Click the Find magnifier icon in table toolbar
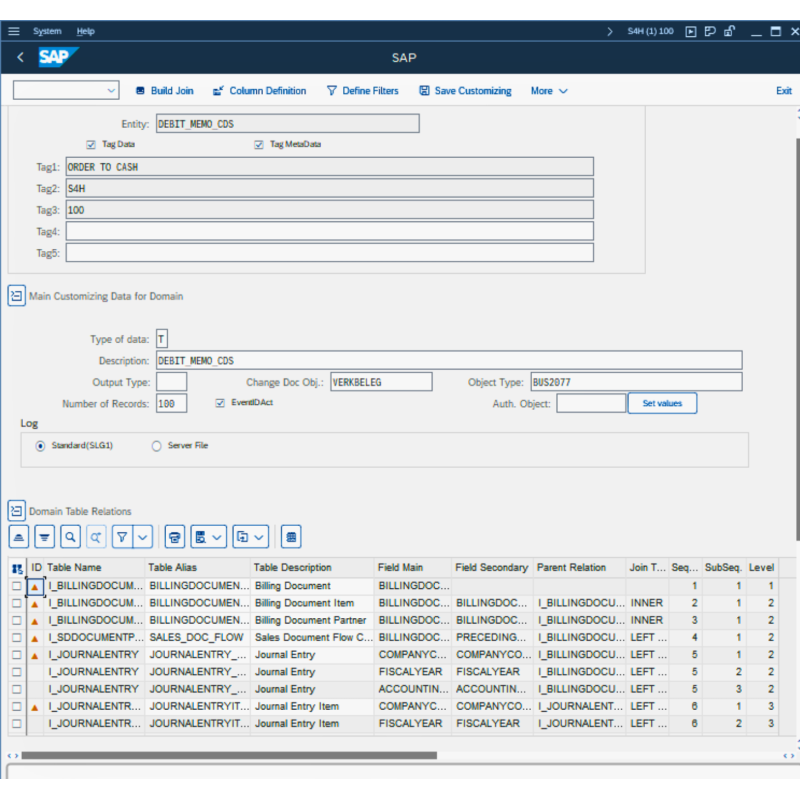The width and height of the screenshot is (800, 800). (70, 537)
